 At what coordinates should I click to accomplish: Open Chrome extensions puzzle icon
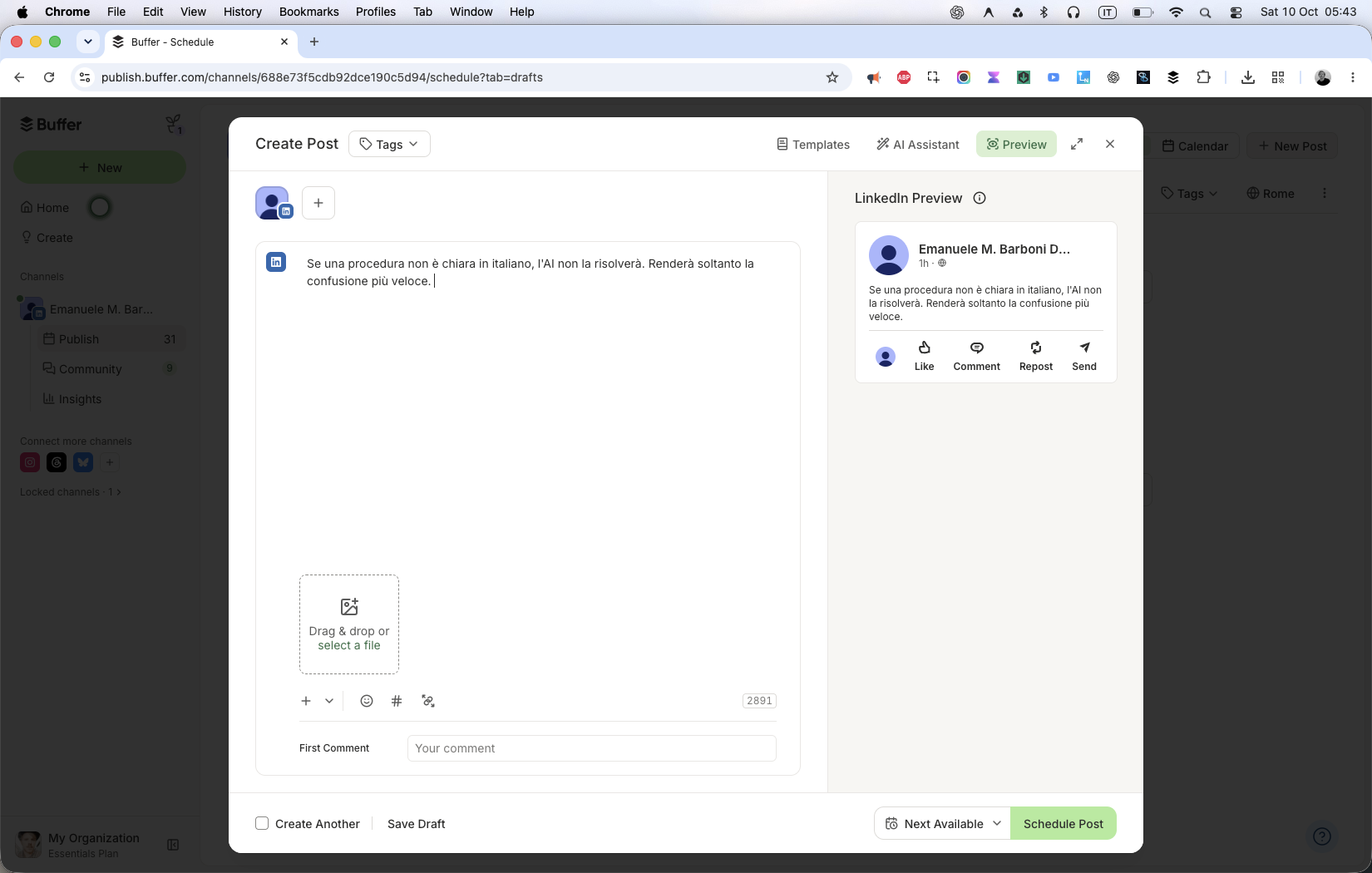tap(1203, 77)
